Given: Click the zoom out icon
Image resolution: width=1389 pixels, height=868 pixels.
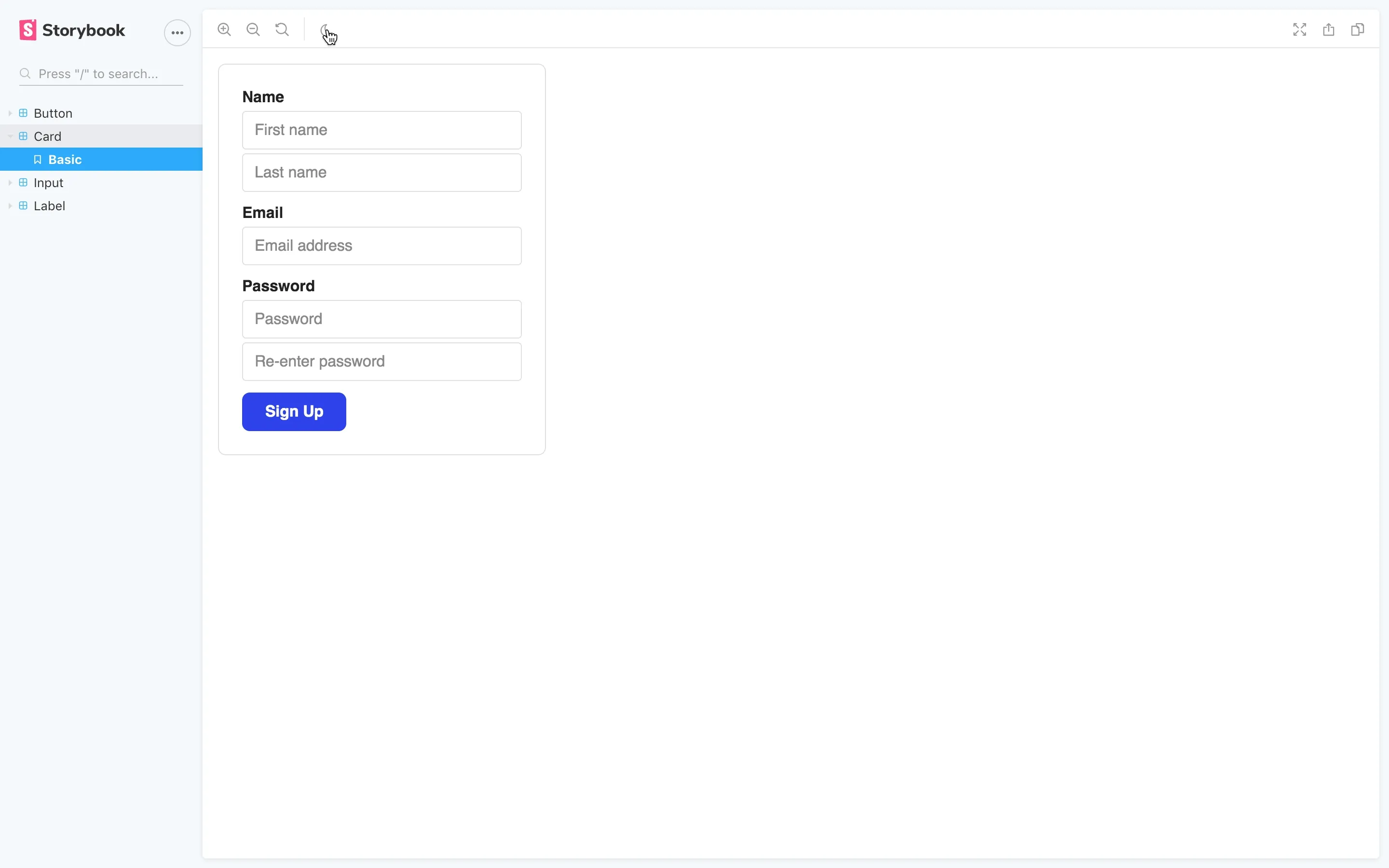Looking at the screenshot, I should coord(253,29).
